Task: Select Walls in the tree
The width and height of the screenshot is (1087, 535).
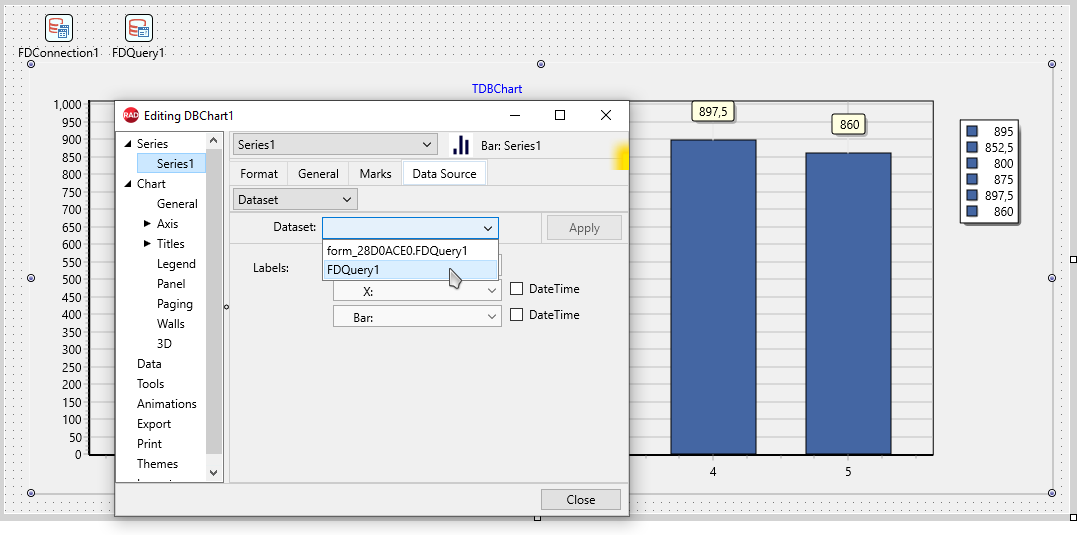Action: coord(171,324)
